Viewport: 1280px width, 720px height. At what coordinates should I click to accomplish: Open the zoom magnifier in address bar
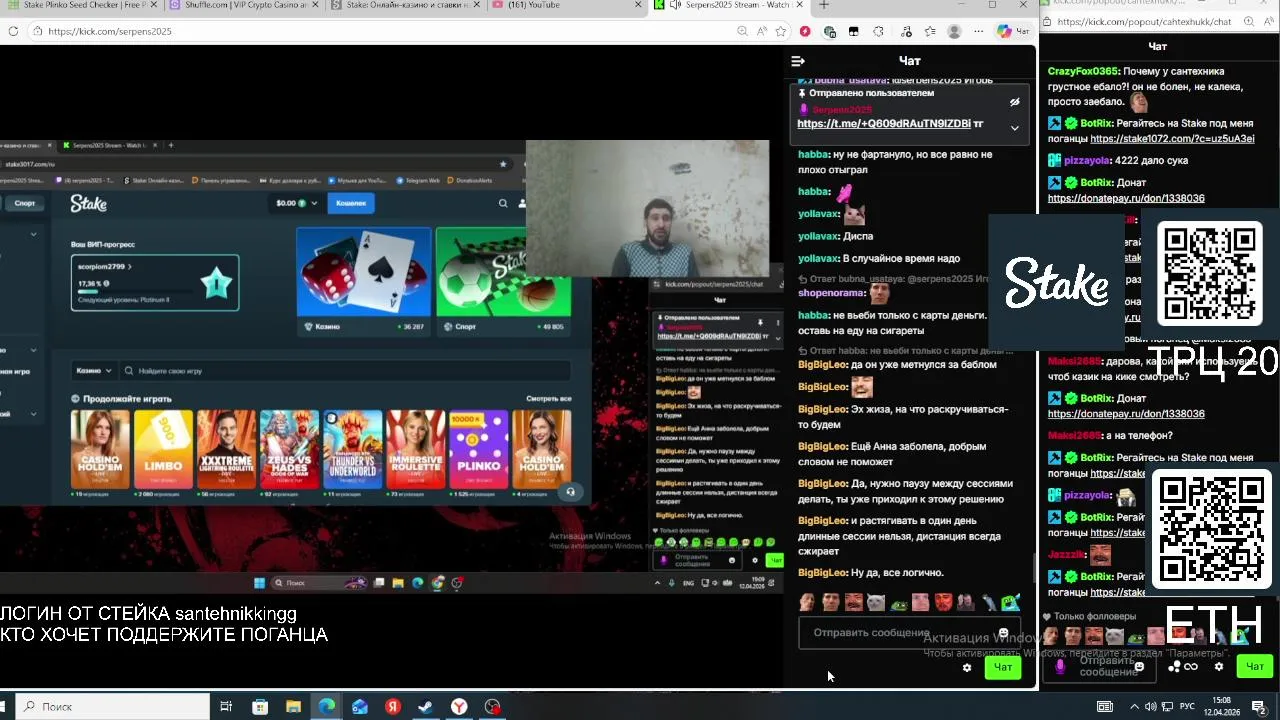point(741,31)
